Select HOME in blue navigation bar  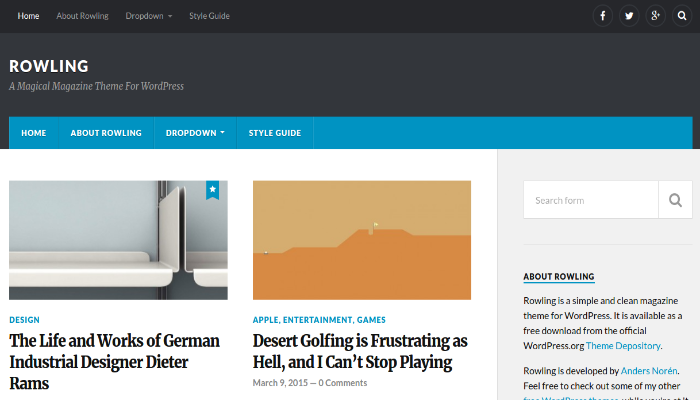pyautogui.click(x=34, y=133)
